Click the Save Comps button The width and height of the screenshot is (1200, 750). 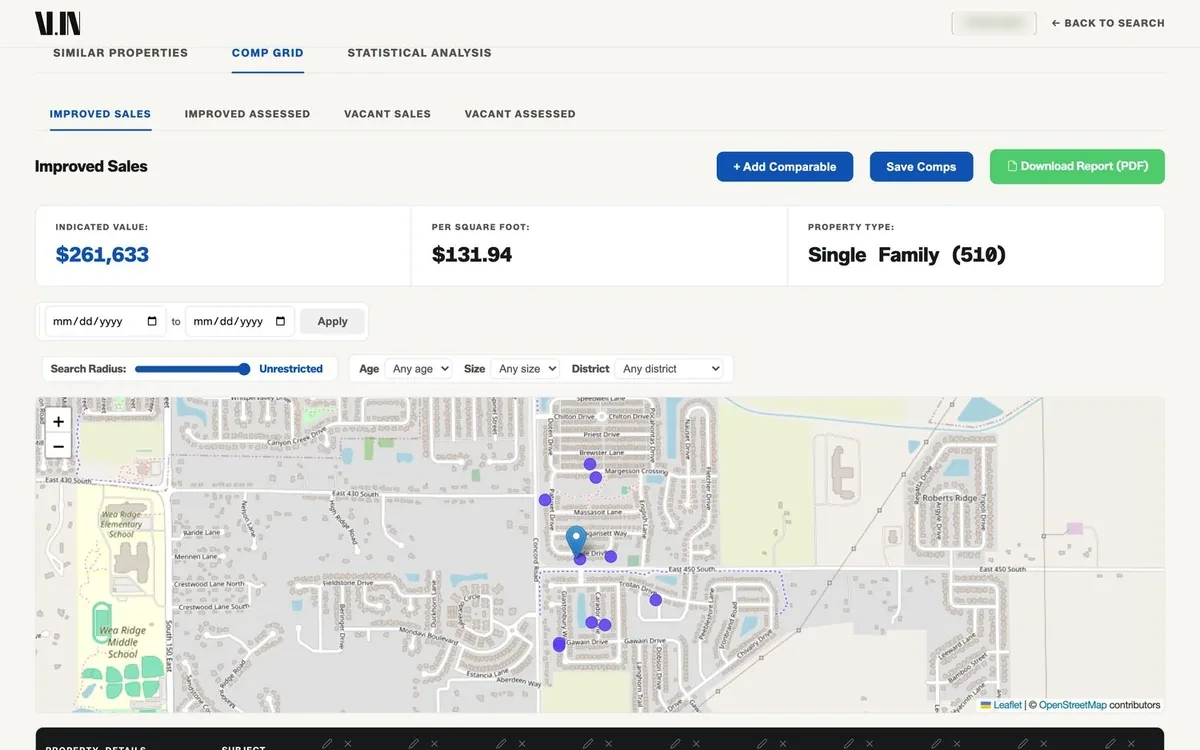pyautogui.click(x=921, y=167)
